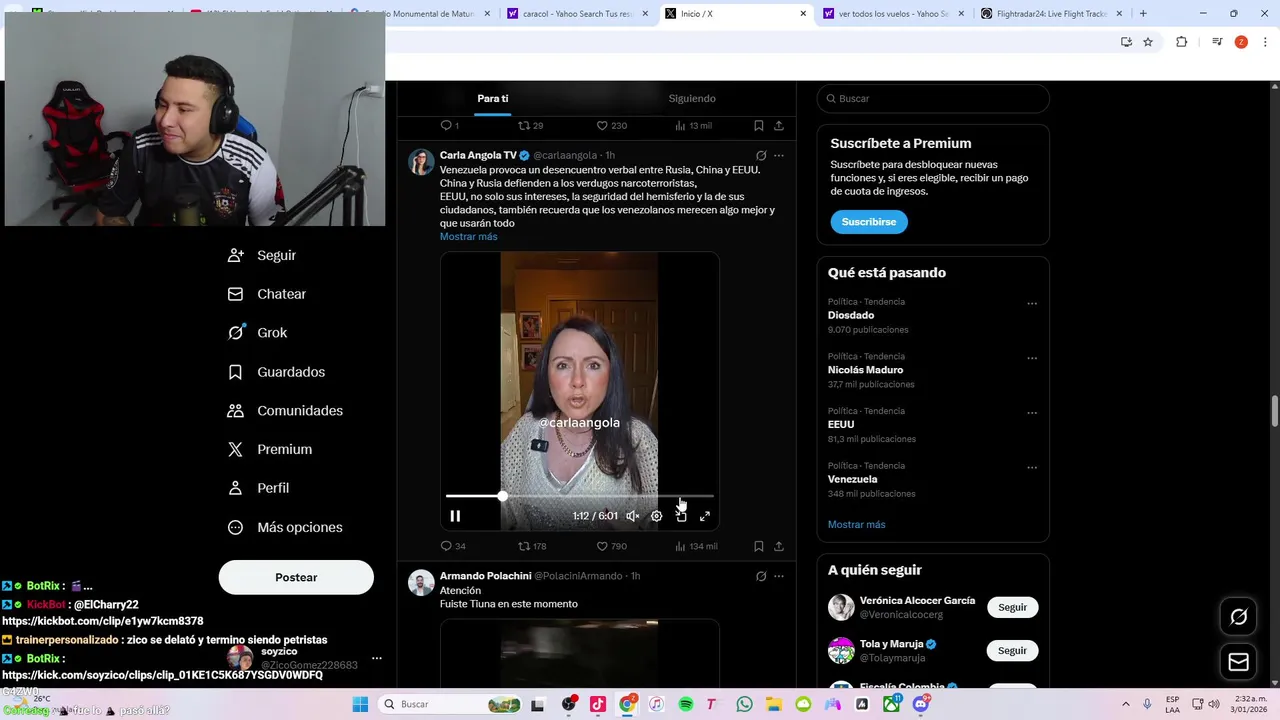Screen dimensions: 1280x720
Task: Open Más opciones in sidebar
Action: click(285, 527)
